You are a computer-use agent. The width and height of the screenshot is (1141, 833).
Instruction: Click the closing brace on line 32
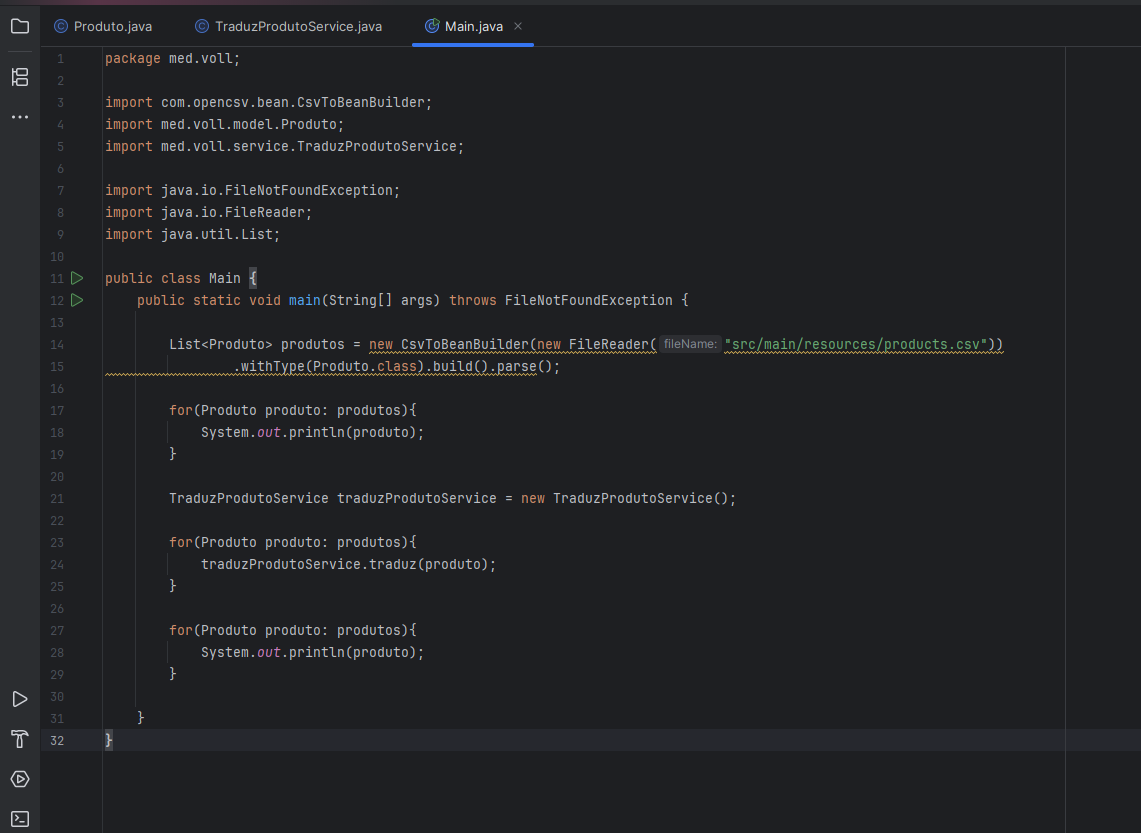tap(108, 741)
